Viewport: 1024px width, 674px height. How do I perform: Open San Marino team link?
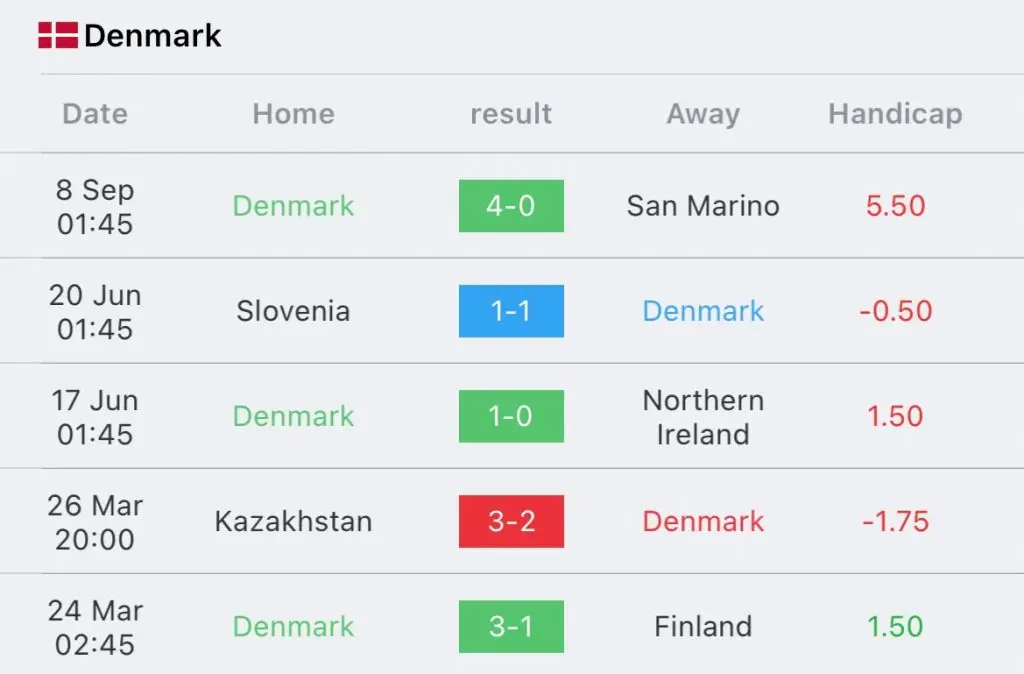[703, 206]
